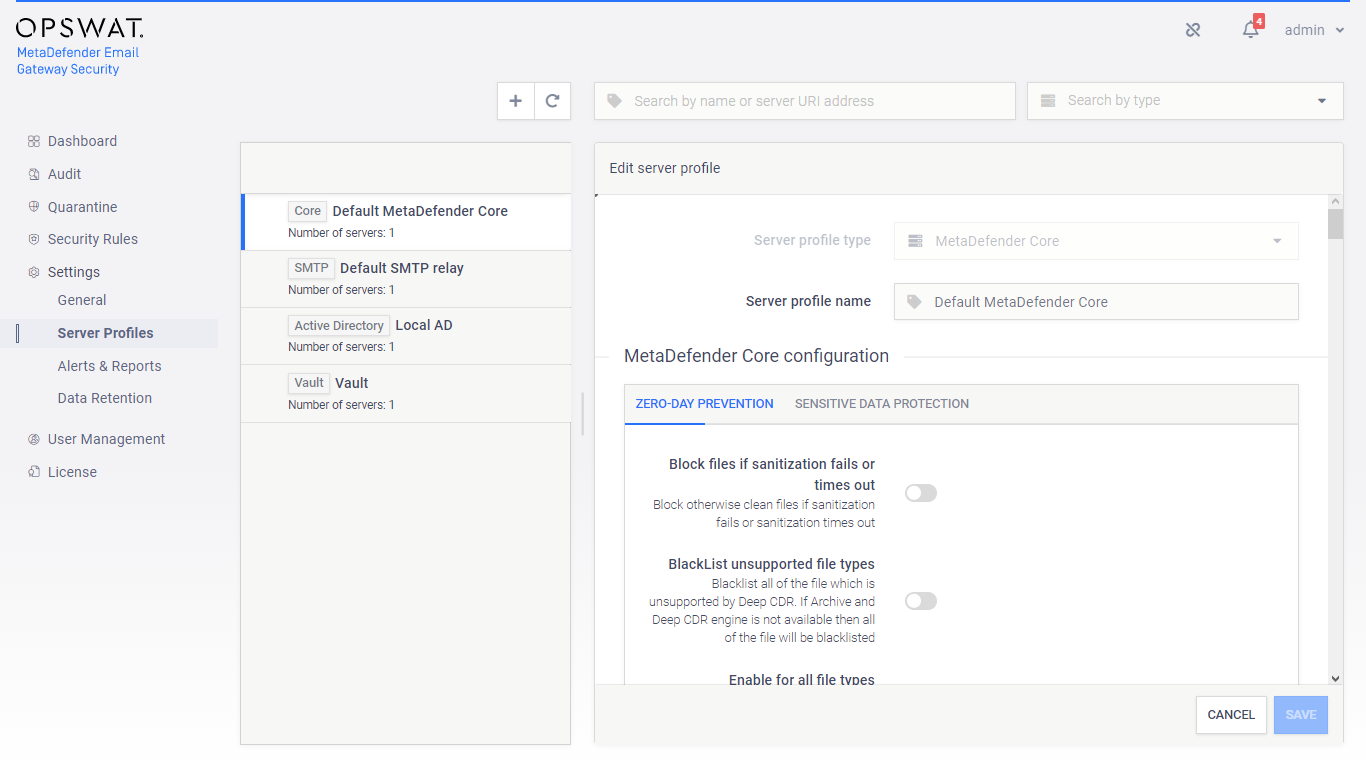Click the User Management icon
Viewport: 1366px width, 768px height.
tap(34, 439)
